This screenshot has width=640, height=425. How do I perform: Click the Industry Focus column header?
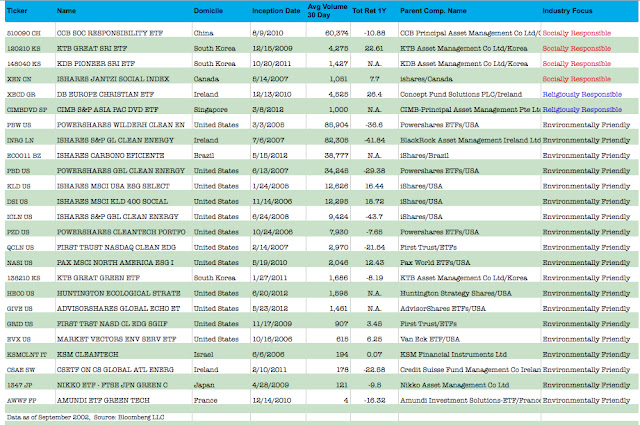click(x=567, y=11)
